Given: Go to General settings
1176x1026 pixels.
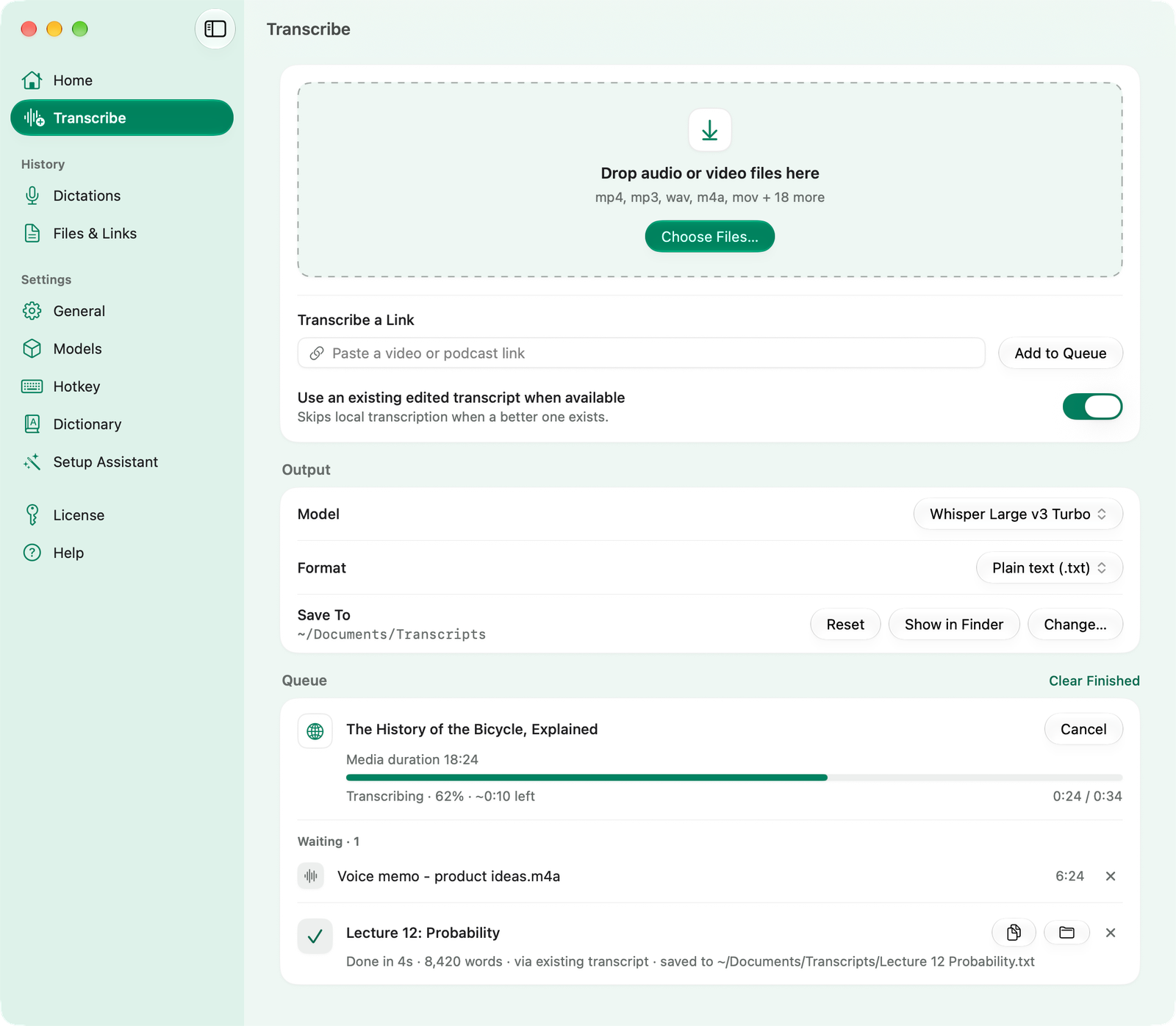Looking at the screenshot, I should point(122,311).
